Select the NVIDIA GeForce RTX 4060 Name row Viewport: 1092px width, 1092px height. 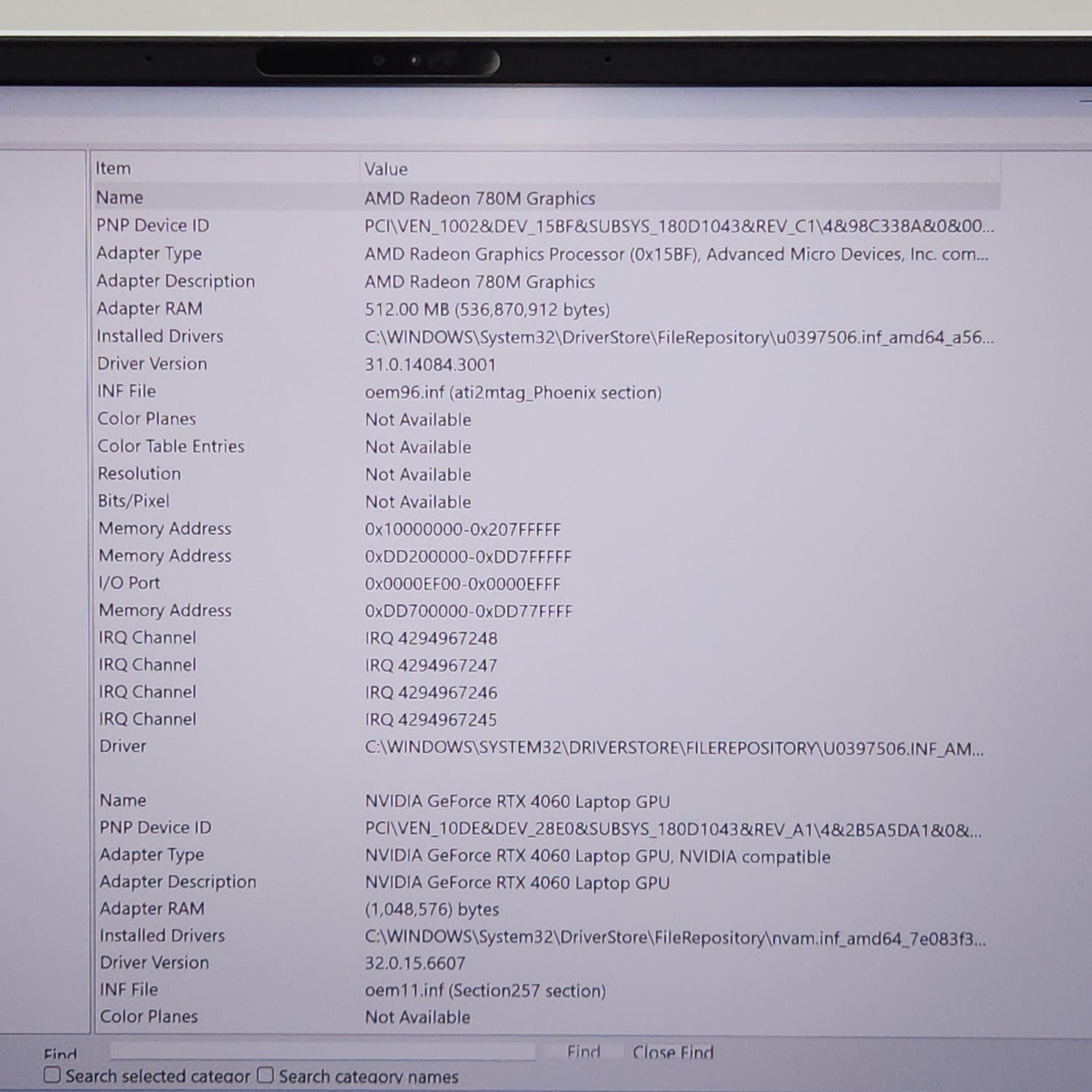[x=517, y=802]
